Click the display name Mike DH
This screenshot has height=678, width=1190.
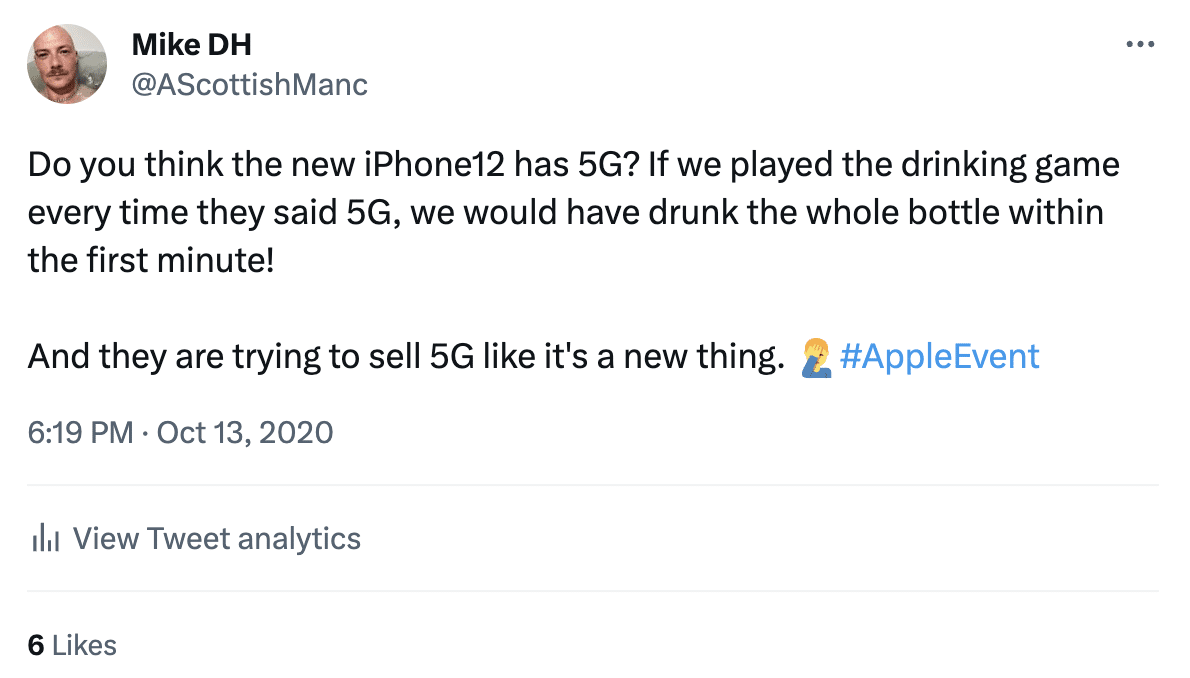(x=191, y=46)
